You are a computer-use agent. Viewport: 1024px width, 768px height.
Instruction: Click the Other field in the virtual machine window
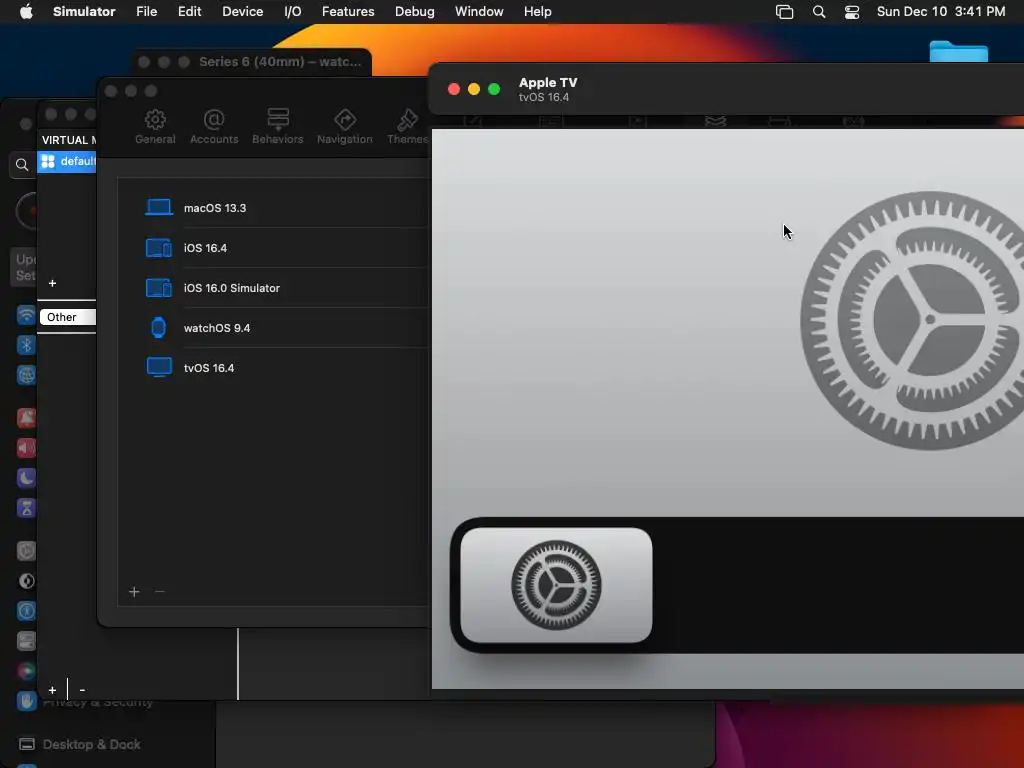click(67, 317)
